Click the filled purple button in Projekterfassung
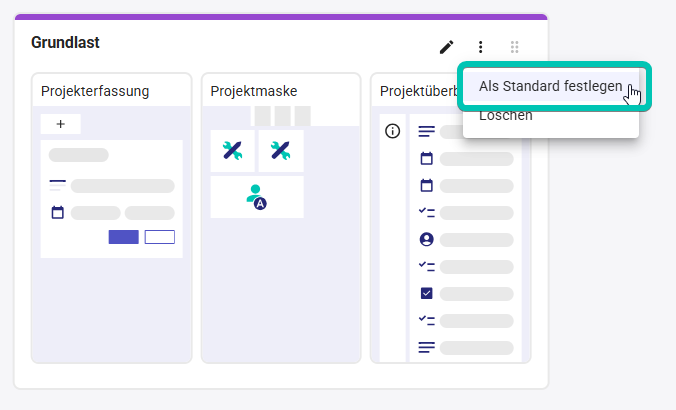Screen dimensions: 676x410 (x=123, y=237)
